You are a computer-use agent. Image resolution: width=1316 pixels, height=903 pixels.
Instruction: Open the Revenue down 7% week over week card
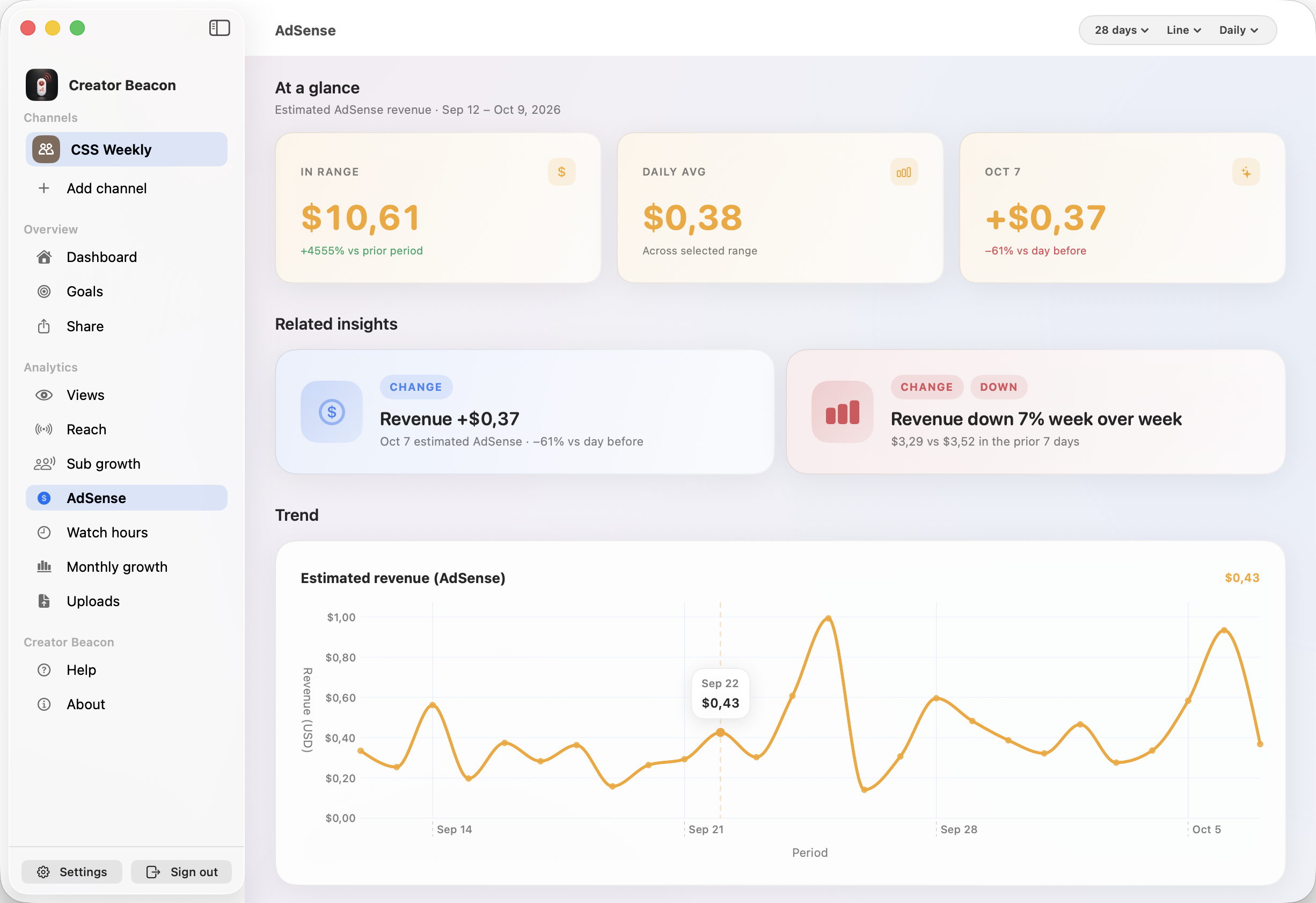1036,412
